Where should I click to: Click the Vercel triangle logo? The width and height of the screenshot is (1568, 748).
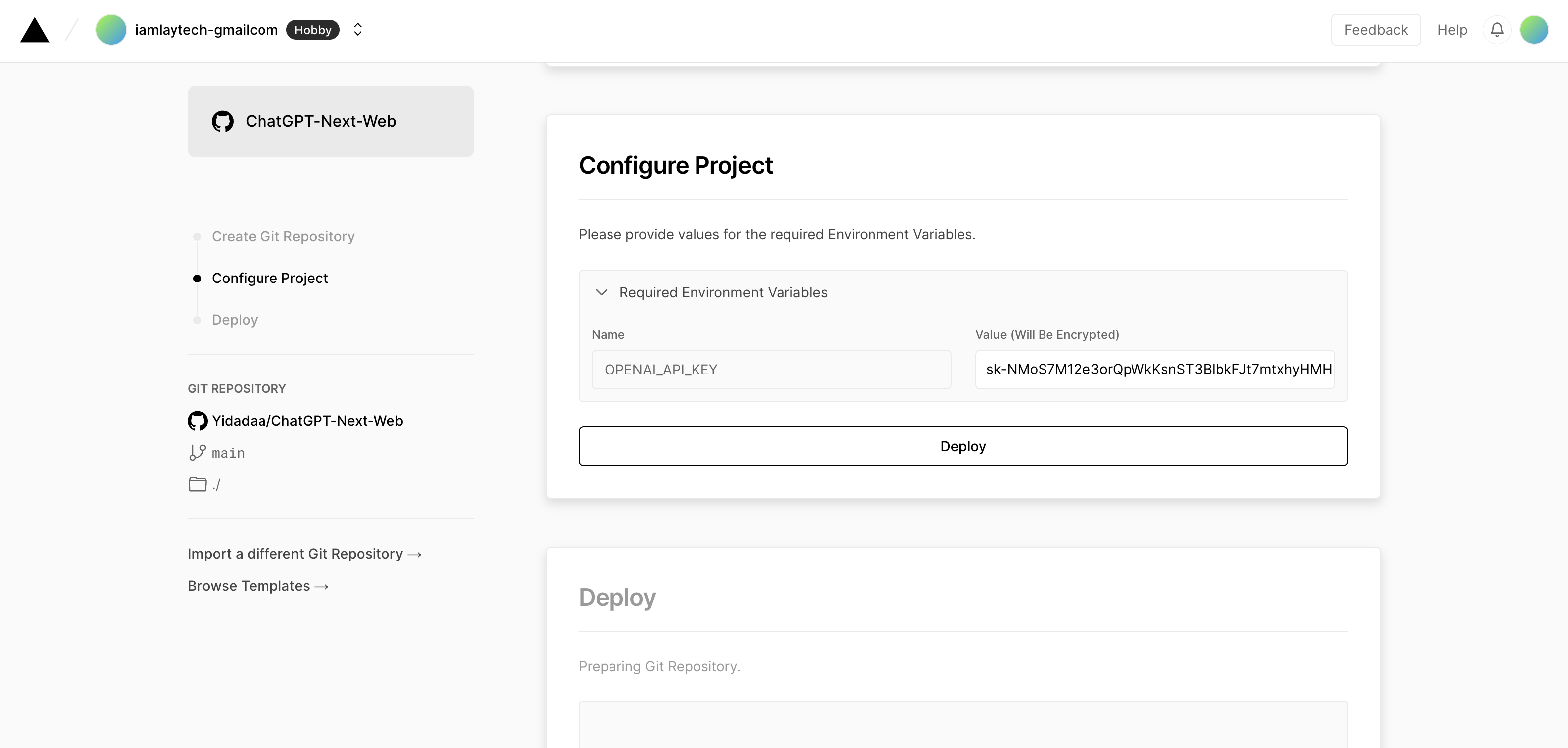coord(35,30)
